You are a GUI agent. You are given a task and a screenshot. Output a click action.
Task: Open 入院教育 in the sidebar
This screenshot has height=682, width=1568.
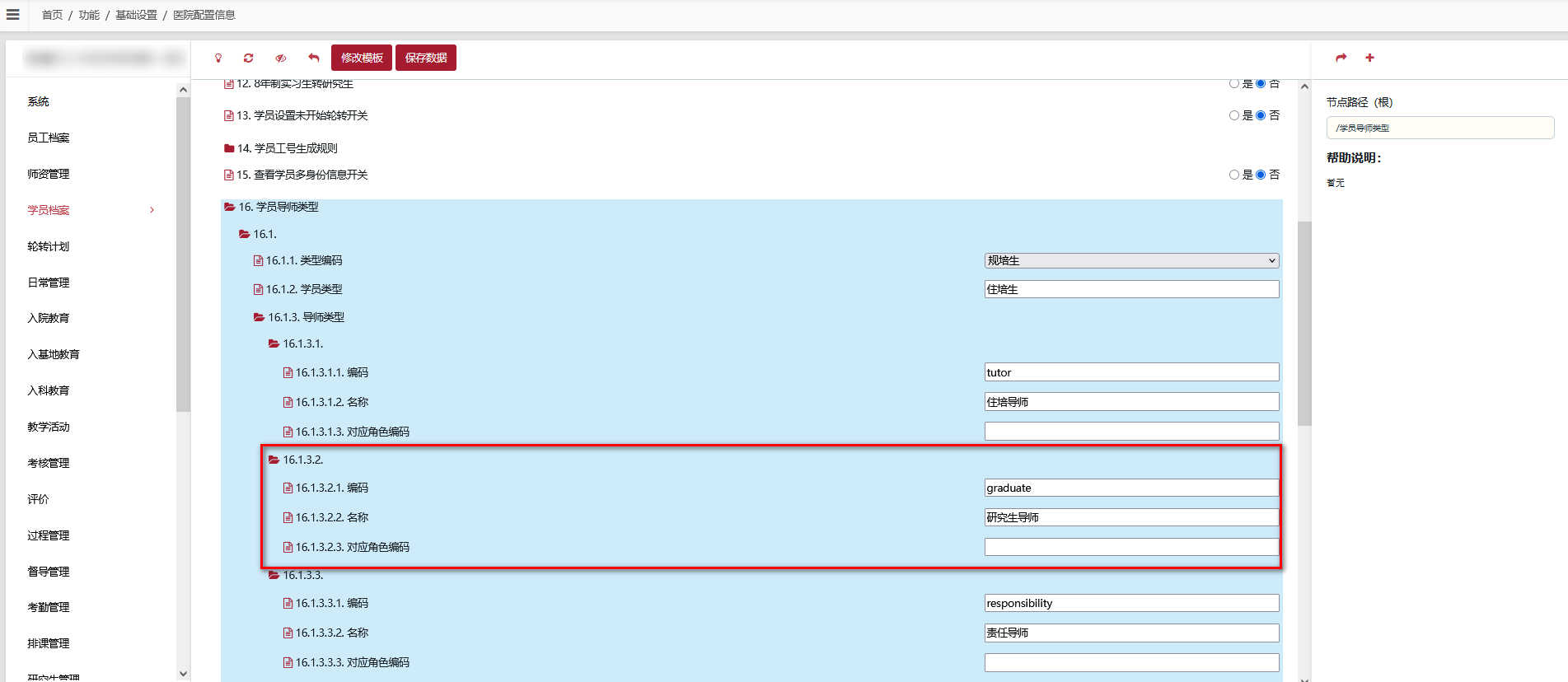coord(49,318)
